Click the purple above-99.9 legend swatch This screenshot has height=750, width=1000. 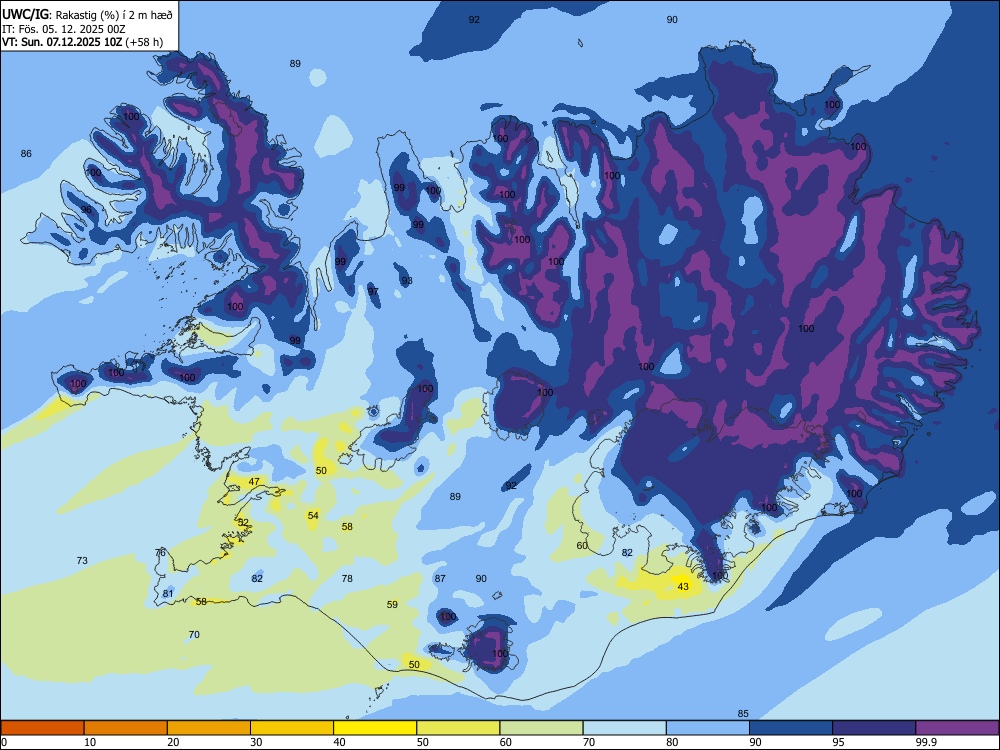tap(957, 728)
